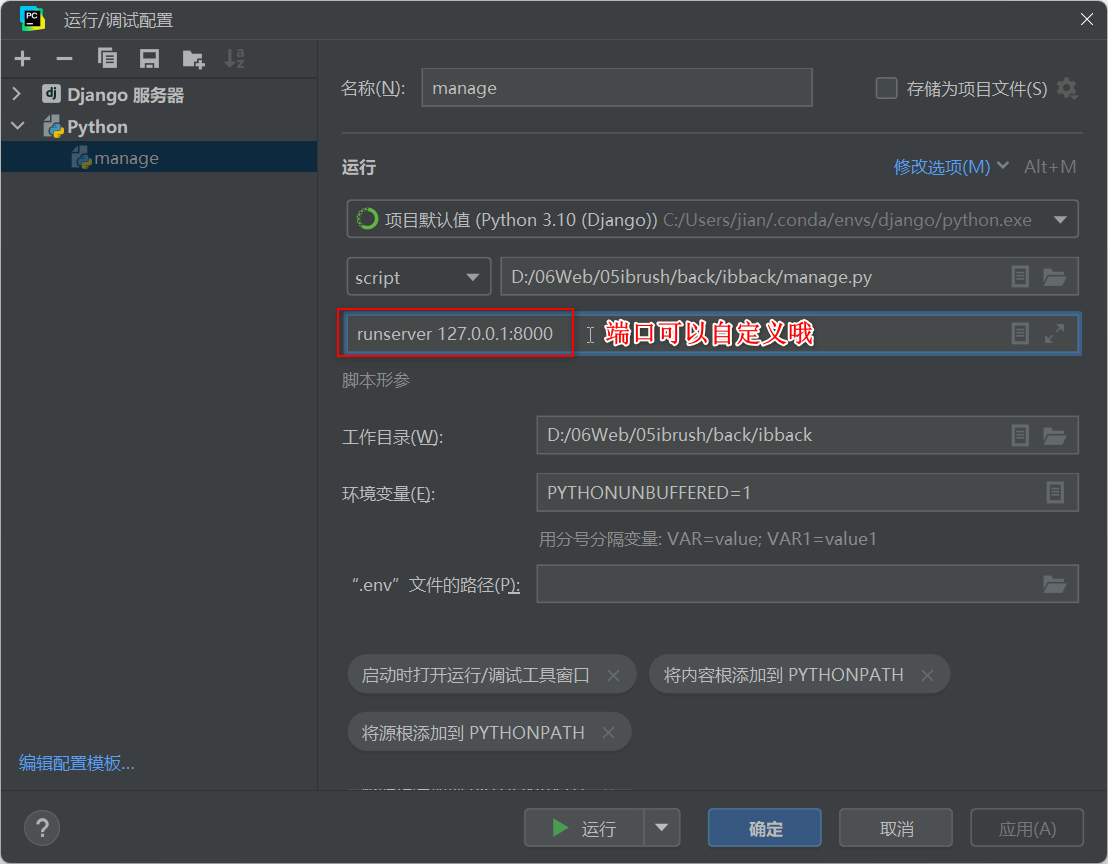Image resolution: width=1108 pixels, height=864 pixels.
Task: Click the Add New Configuration plus icon
Action: 22,59
